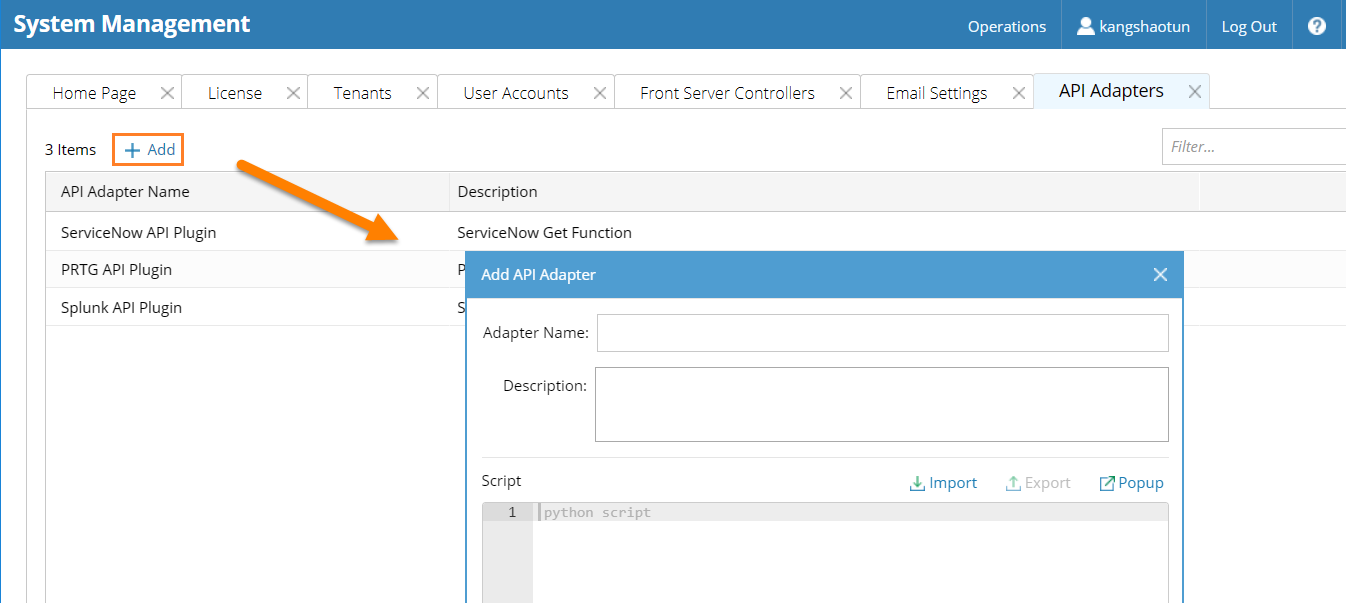Open the Front Server Controllers tab
1346x603 pixels.
(727, 93)
